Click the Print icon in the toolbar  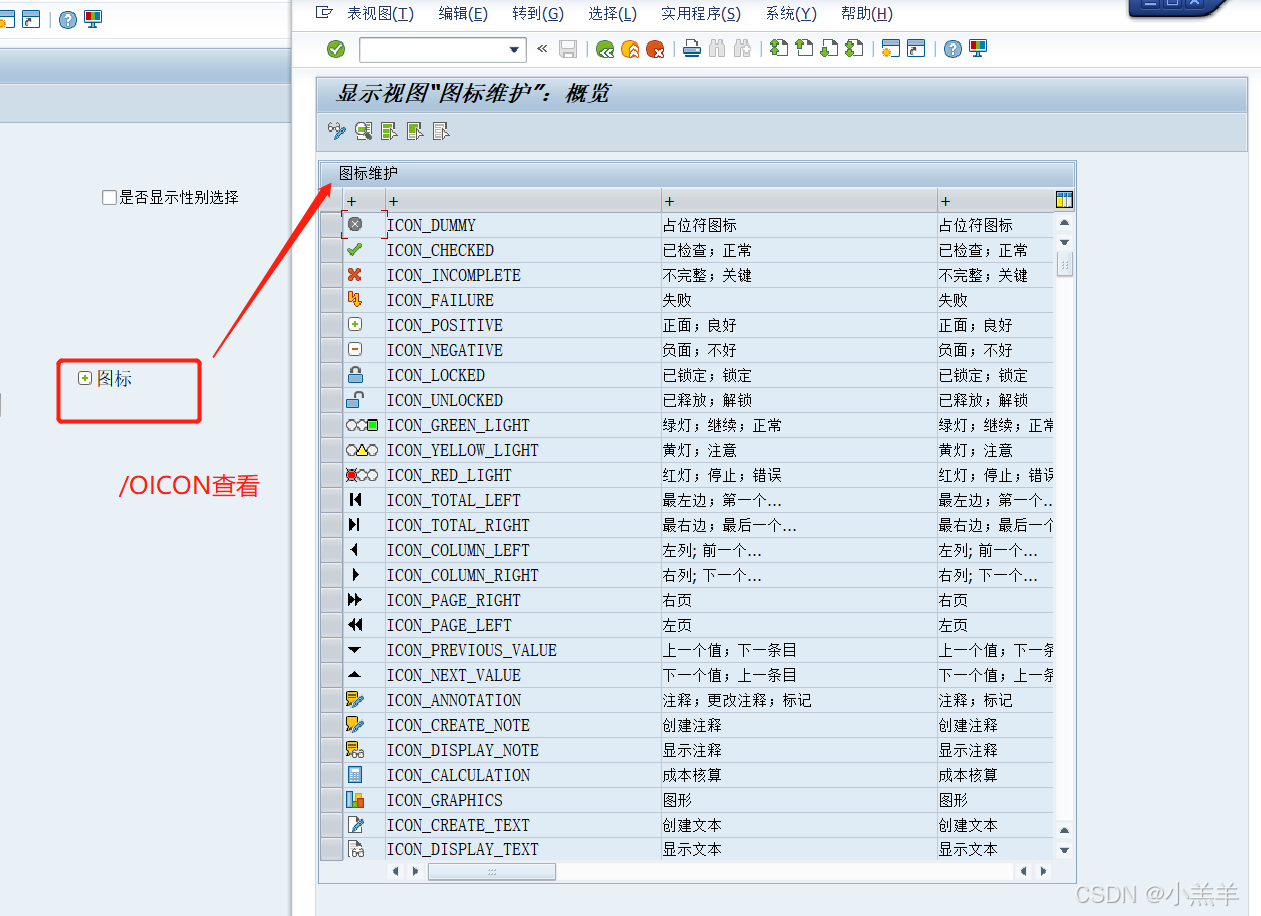(691, 48)
